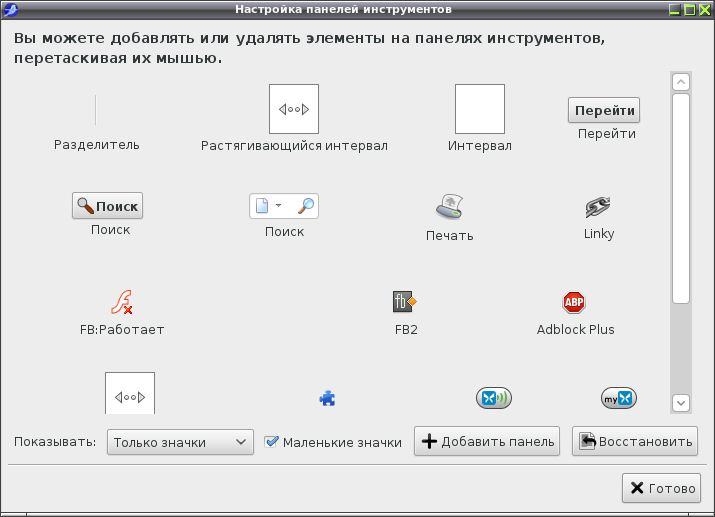Click the Добавить панель button
The image size is (715, 517).
(x=487, y=441)
